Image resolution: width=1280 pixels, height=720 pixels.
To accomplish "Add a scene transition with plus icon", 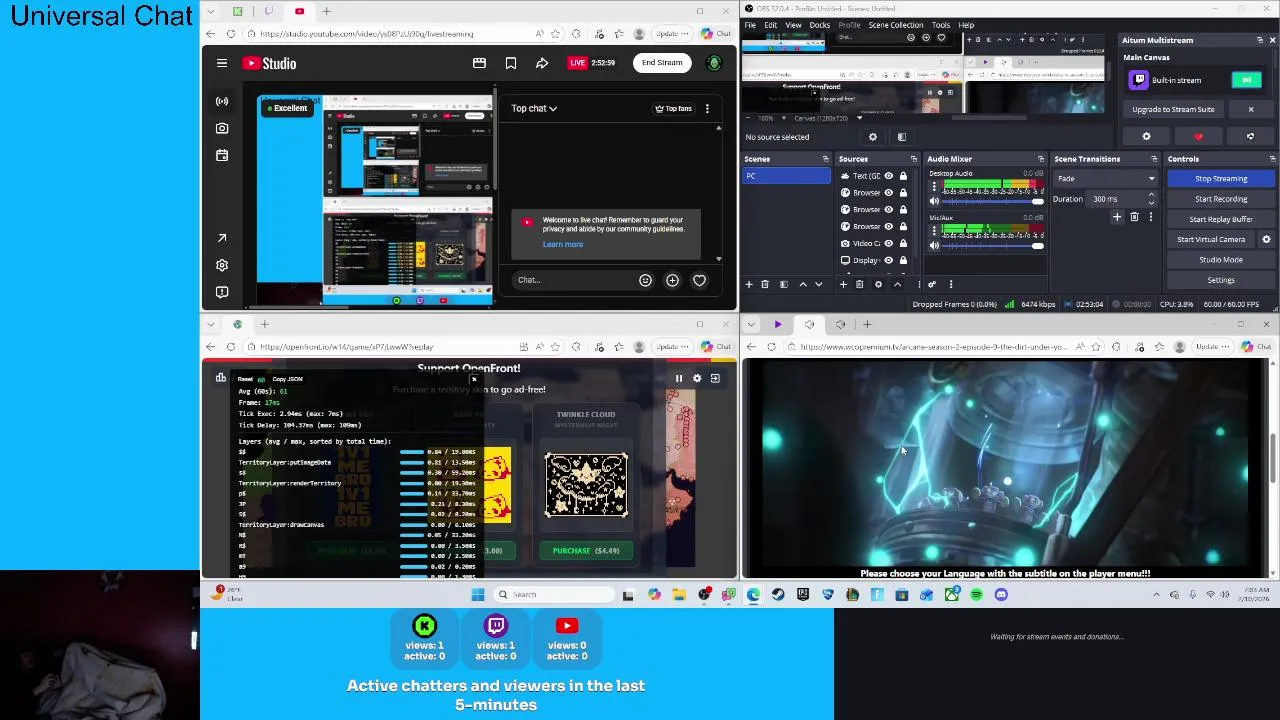I will [1117, 217].
